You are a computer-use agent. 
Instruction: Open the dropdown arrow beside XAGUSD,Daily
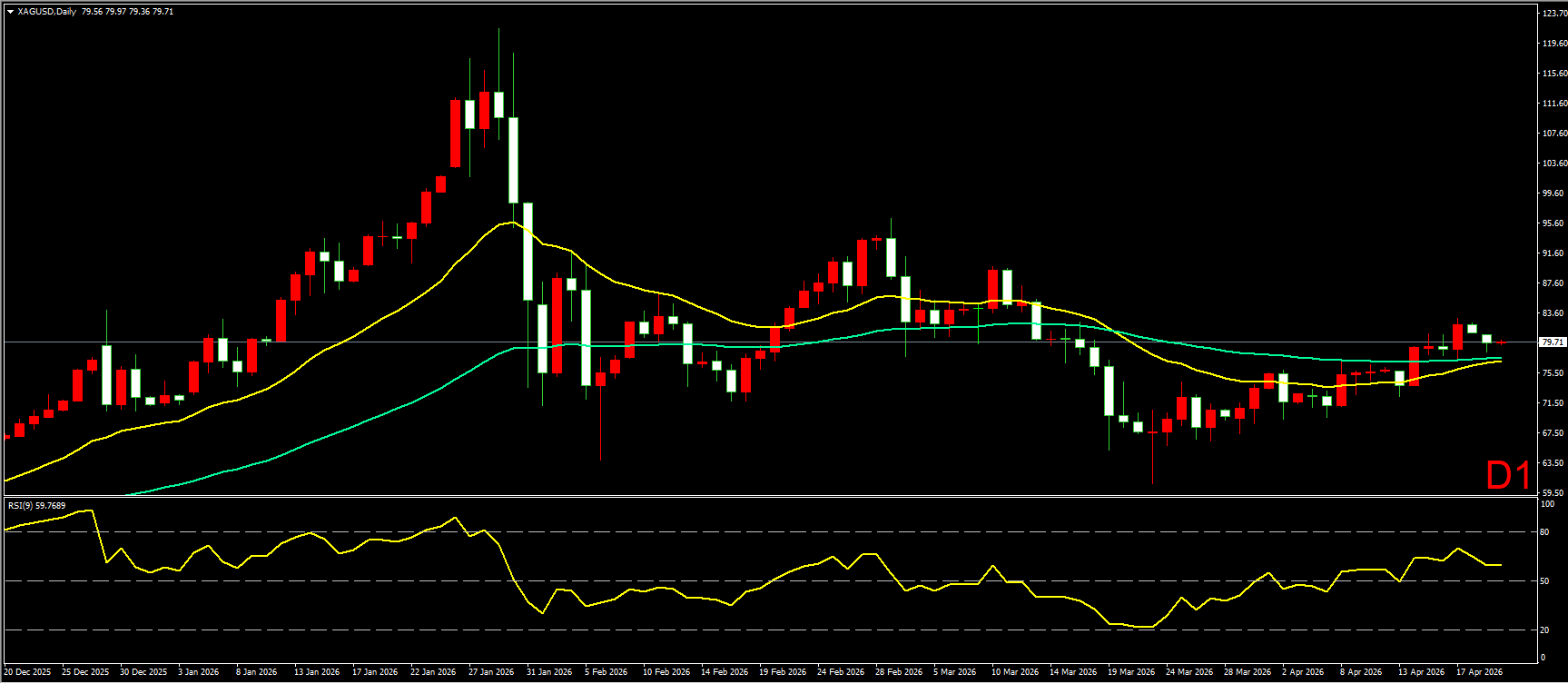point(10,12)
